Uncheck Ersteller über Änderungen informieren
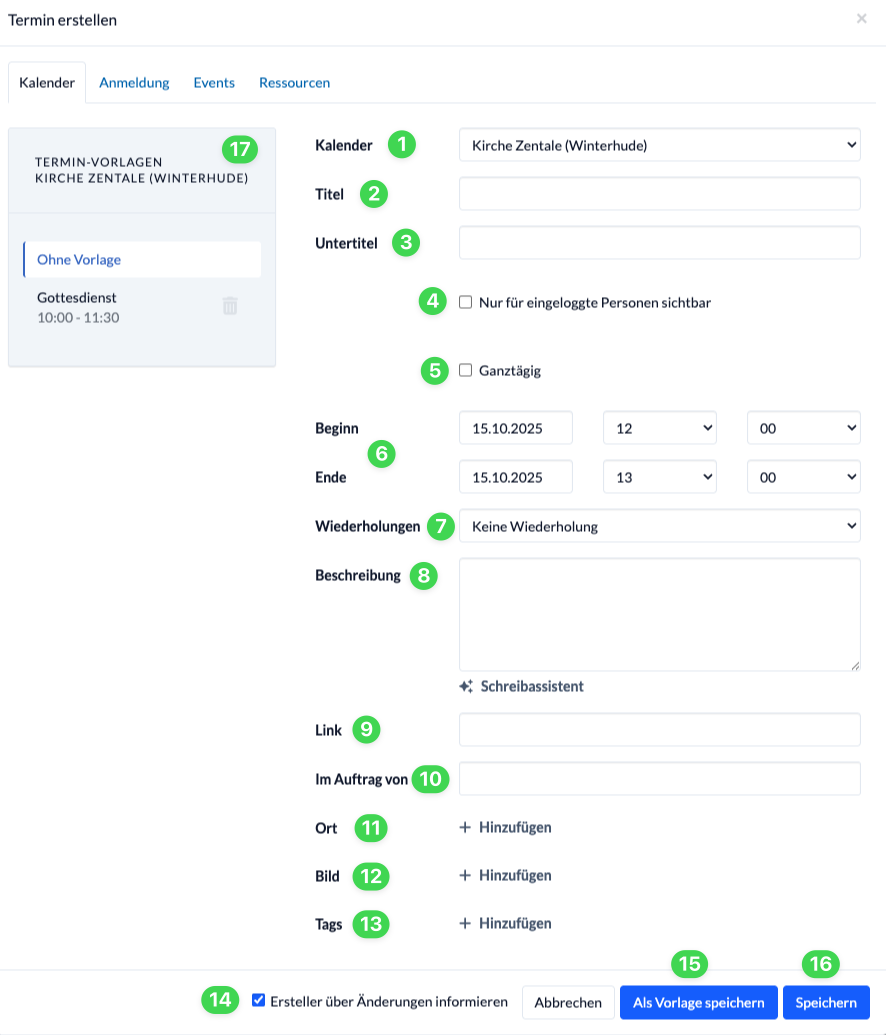 259,1001
